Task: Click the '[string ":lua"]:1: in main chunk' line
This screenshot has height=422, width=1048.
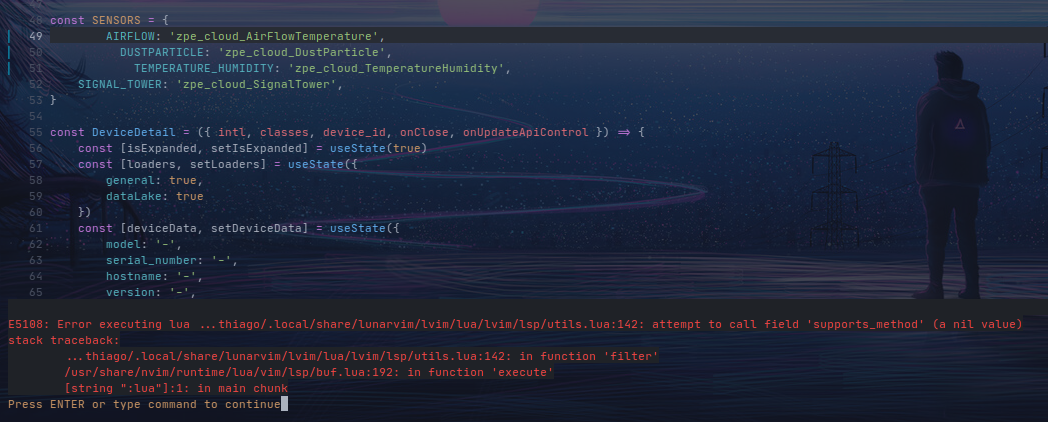Action: click(x=176, y=389)
